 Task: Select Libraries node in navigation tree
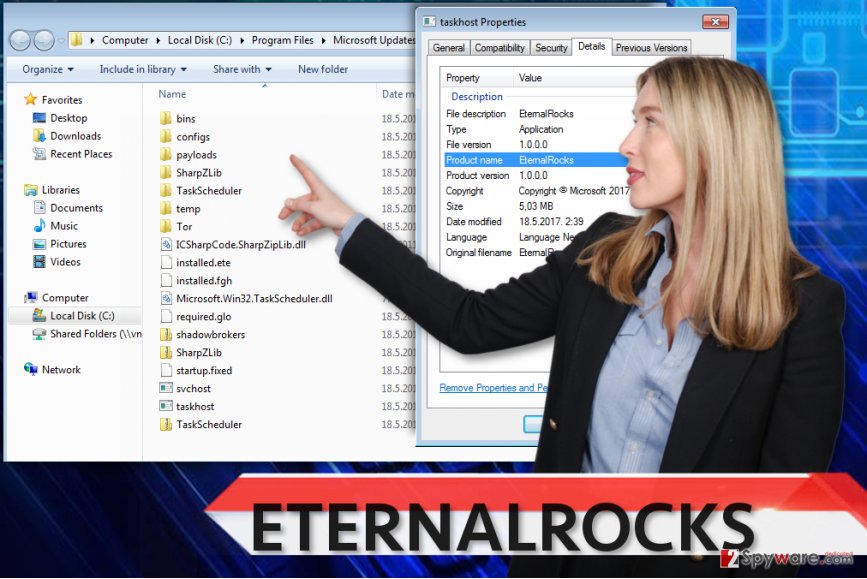52,190
